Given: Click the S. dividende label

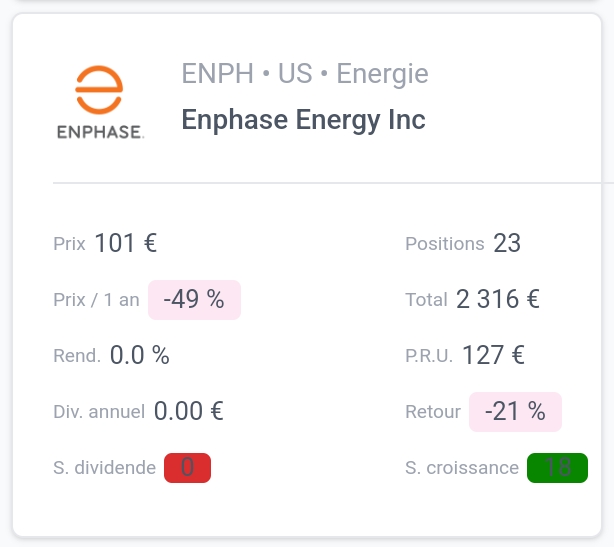Looking at the screenshot, I should tap(104, 468).
